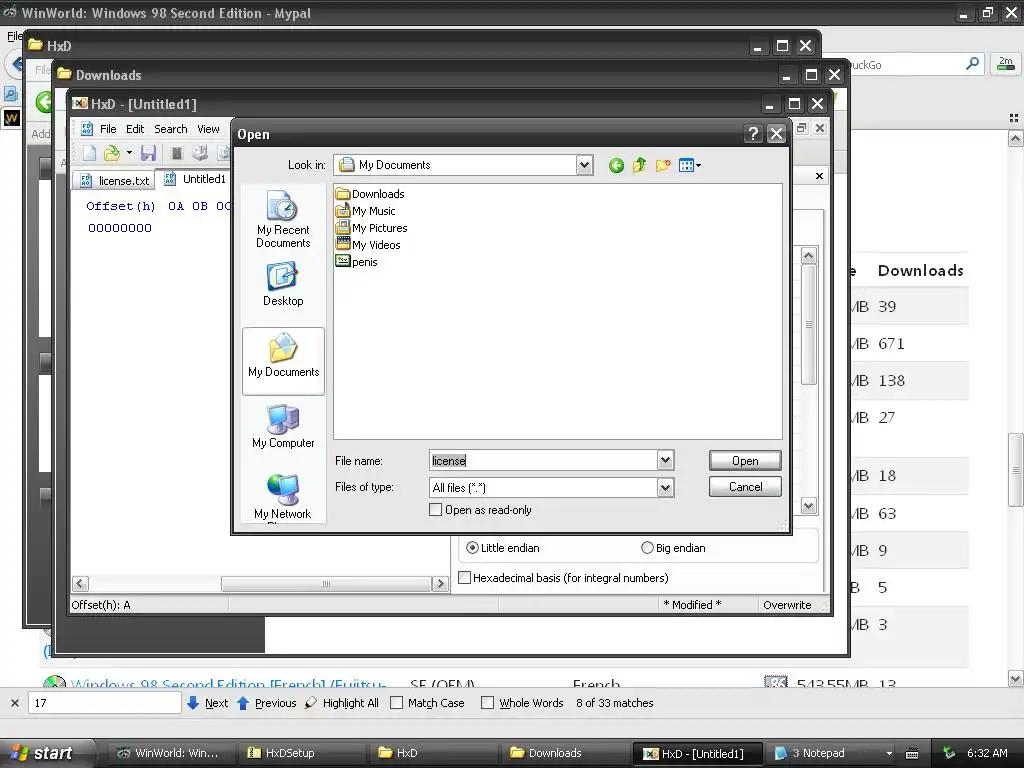Close the data inspector panel with X

tap(820, 176)
